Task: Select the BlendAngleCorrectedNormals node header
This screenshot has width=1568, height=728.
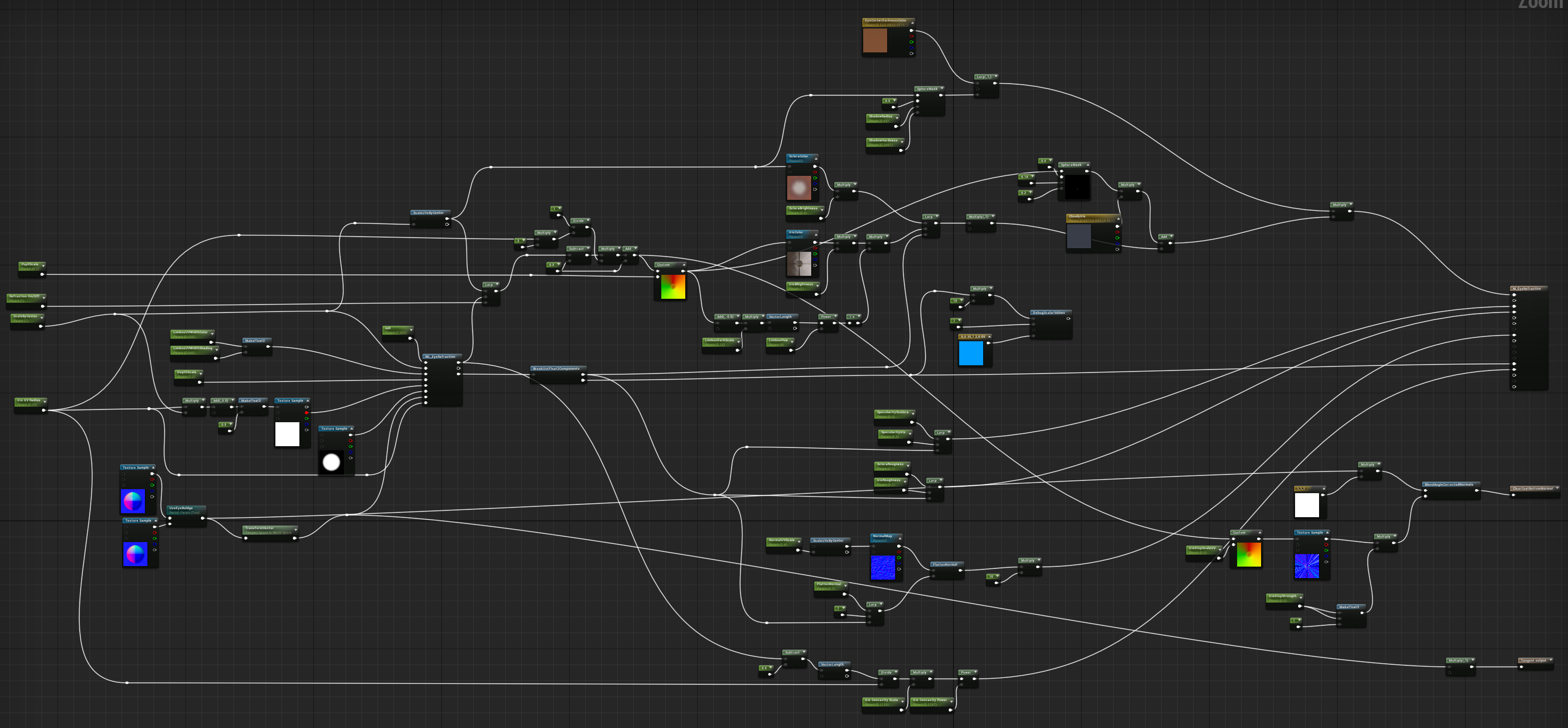Action: [x=1449, y=485]
